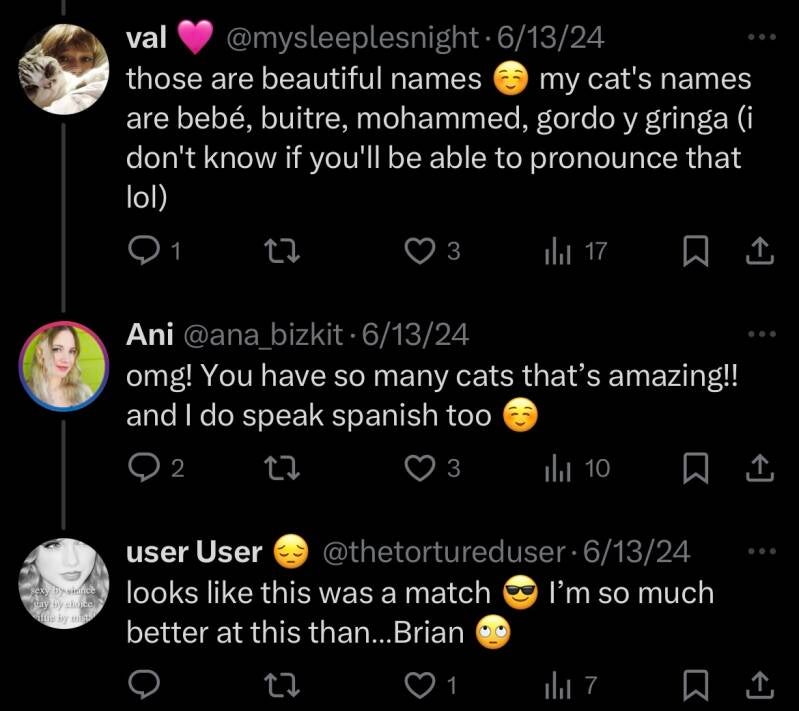Image resolution: width=799 pixels, height=711 pixels.
Task: Reply to Ani's tweet about speaking Spanish
Action: [x=146, y=468]
